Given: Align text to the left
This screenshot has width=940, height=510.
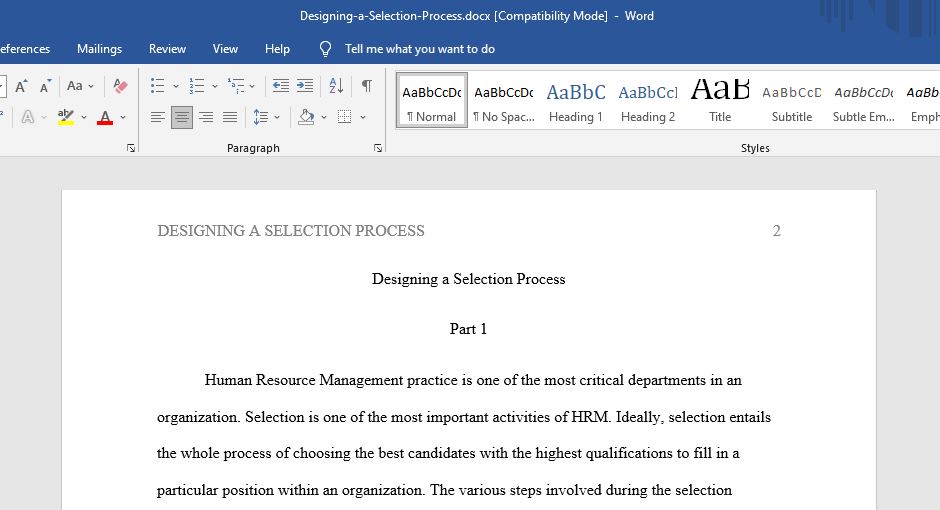Looking at the screenshot, I should [x=158, y=117].
